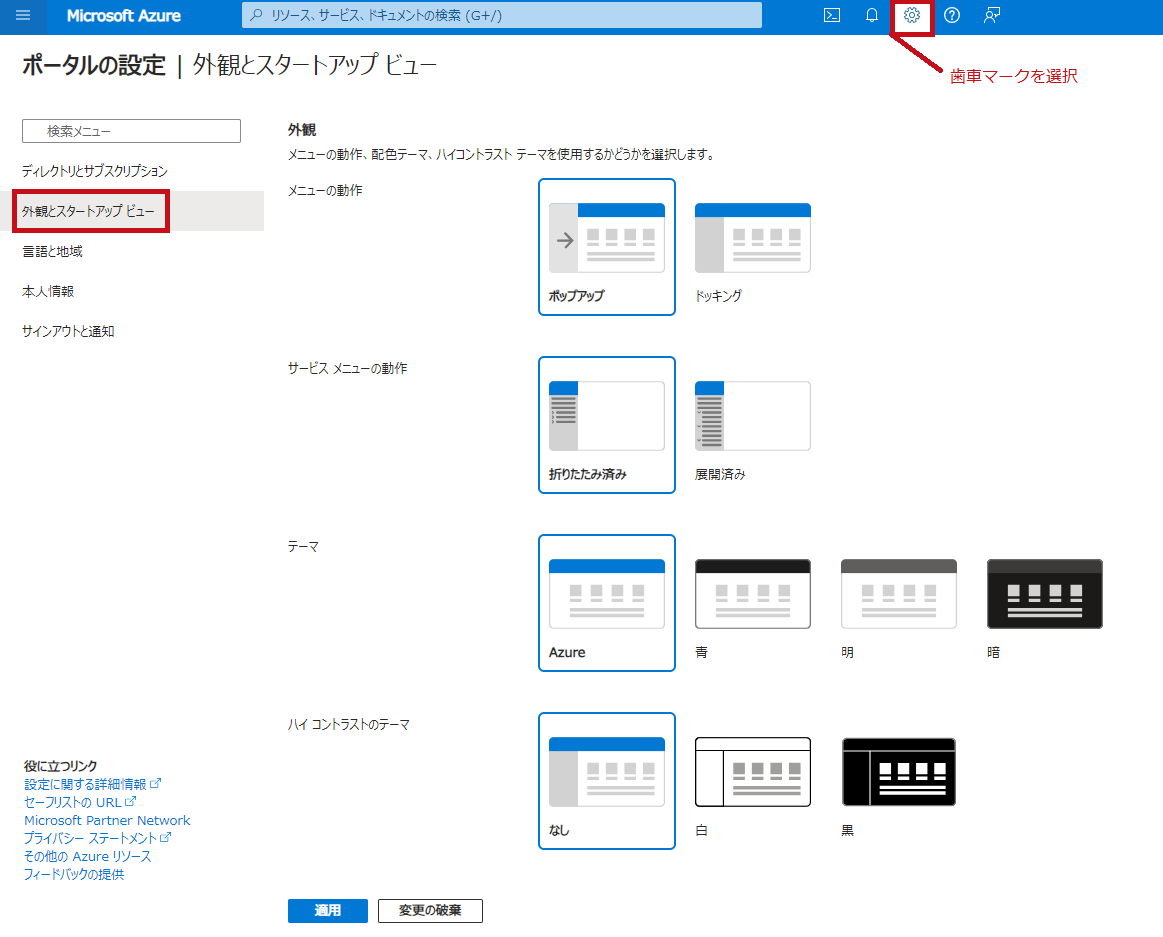Open 設定に関する詳細情報 link
Viewport: 1163px width, 937px height.
click(85, 785)
